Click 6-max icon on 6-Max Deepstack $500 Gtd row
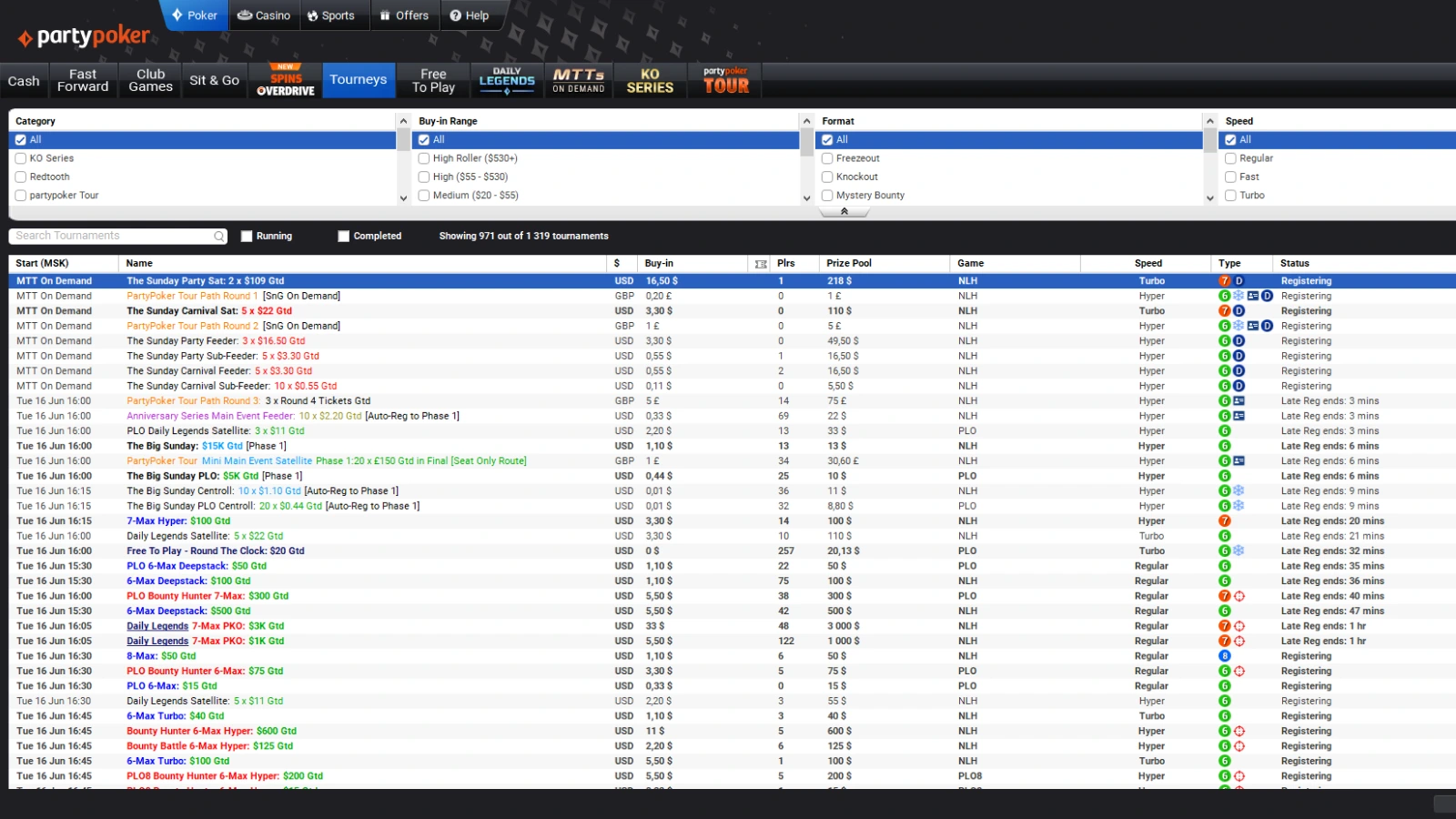 pos(1225,611)
